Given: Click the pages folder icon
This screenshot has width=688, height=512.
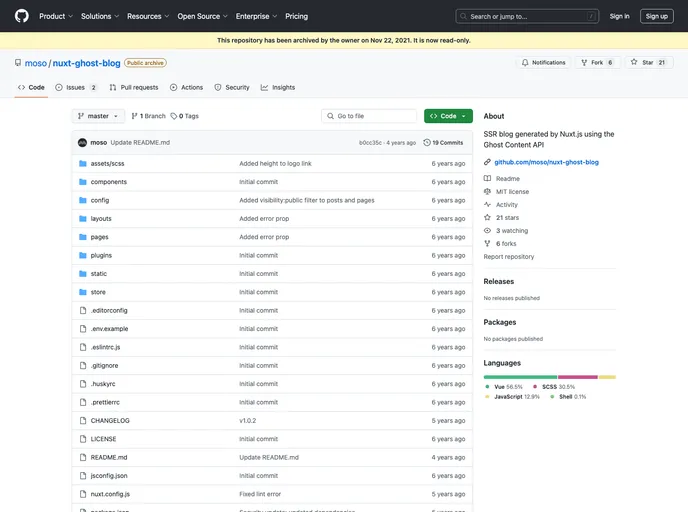Looking at the screenshot, I should (82, 237).
